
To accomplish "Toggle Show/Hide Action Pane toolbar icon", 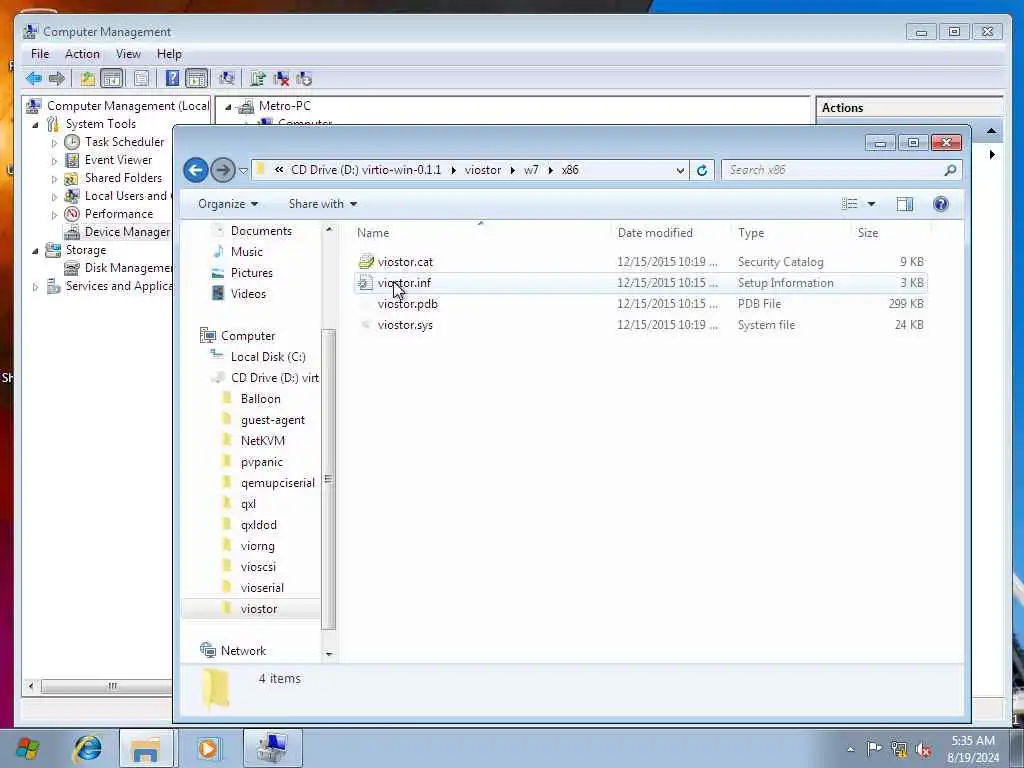I will [196, 79].
